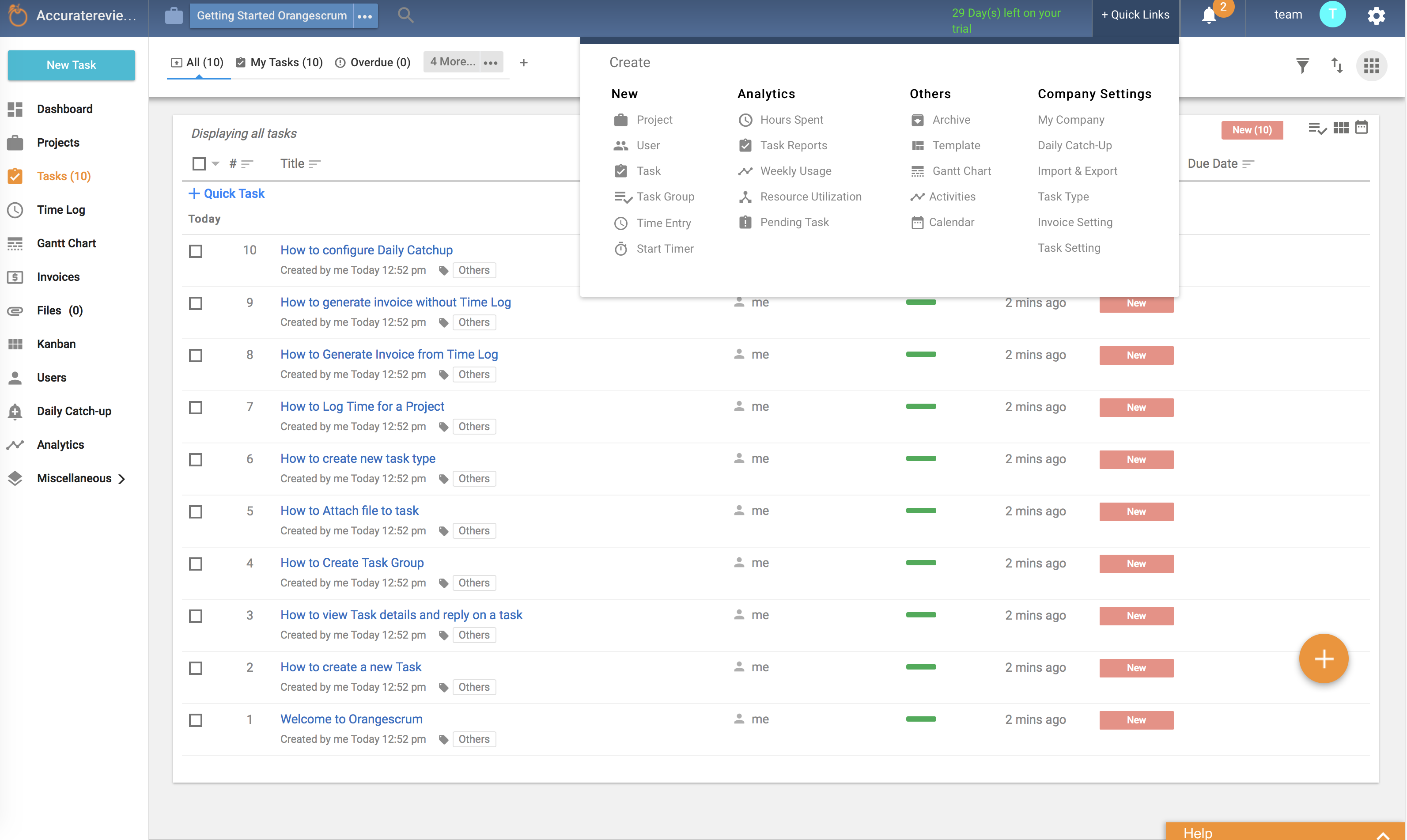Expand the Help panel chevron
The width and height of the screenshot is (1407, 840).
coord(1383,834)
